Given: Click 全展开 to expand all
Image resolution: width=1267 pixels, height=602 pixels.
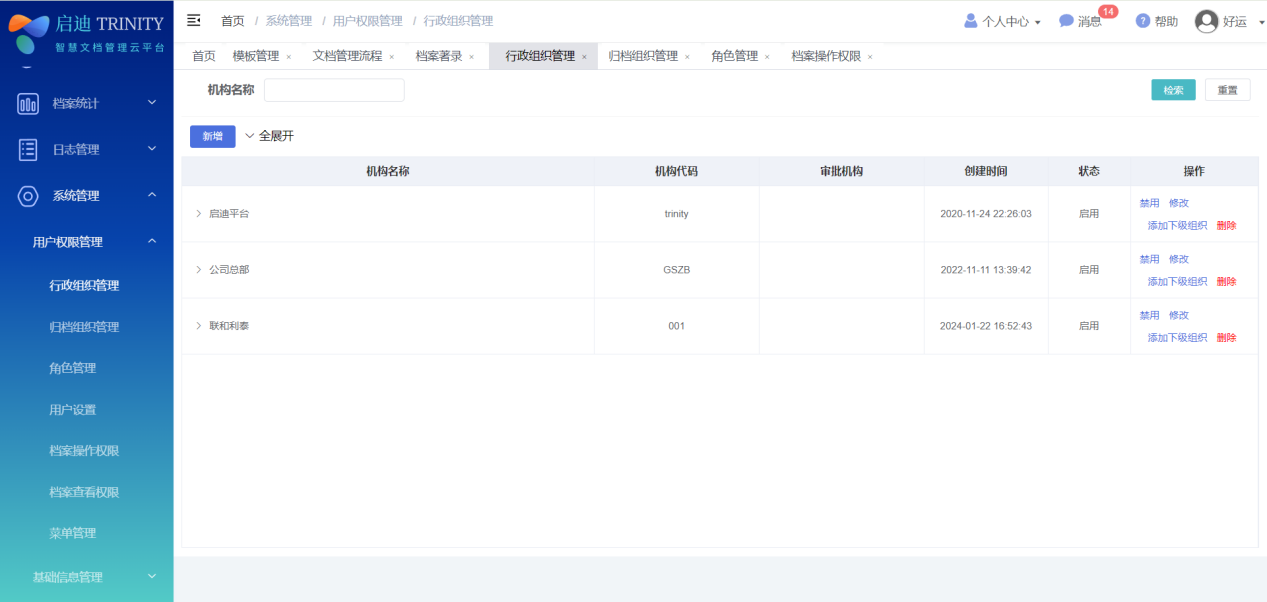Looking at the screenshot, I should [269, 136].
